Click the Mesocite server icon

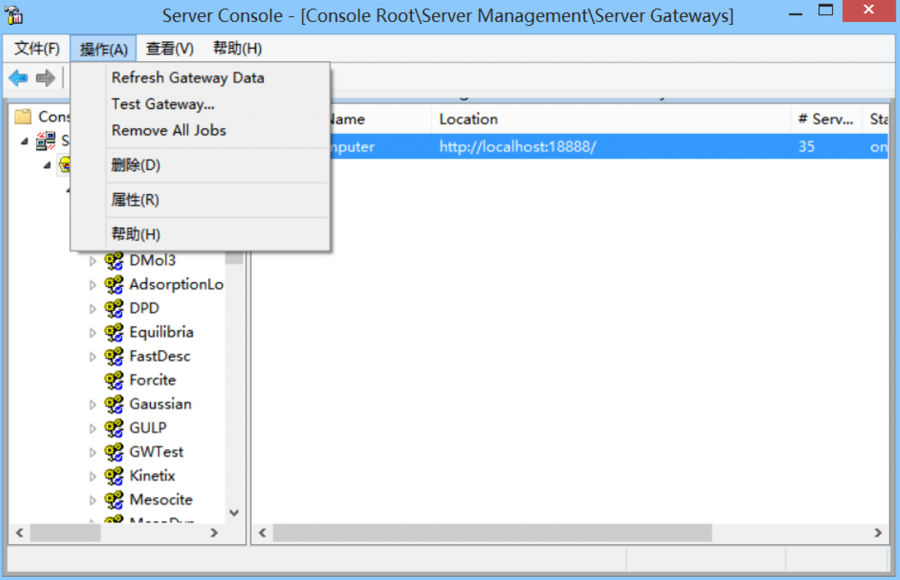click(x=114, y=500)
